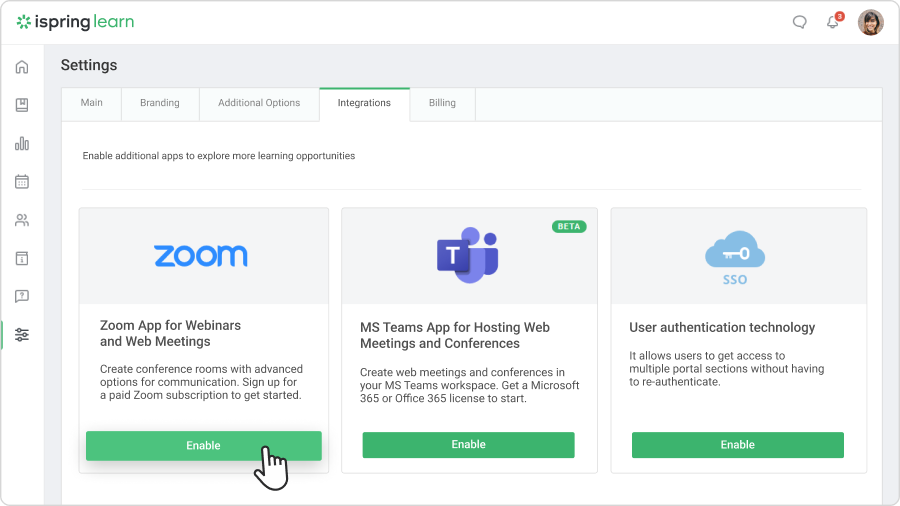Screen dimensions: 900x506
Task: Click "Zoom App for Webinars" title
Action: [x=170, y=333]
